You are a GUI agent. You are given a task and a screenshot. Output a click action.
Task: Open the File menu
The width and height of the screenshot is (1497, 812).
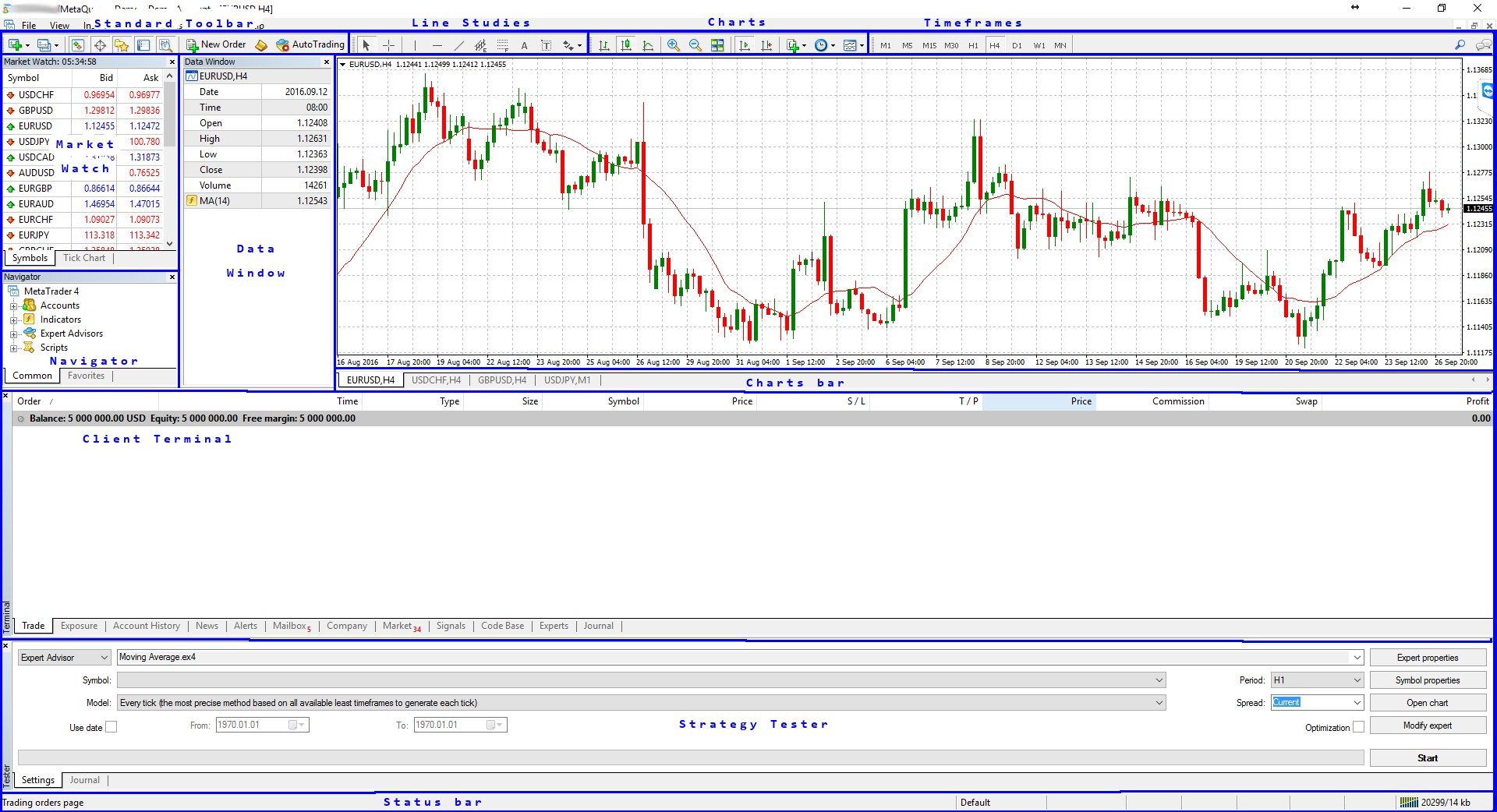[29, 26]
